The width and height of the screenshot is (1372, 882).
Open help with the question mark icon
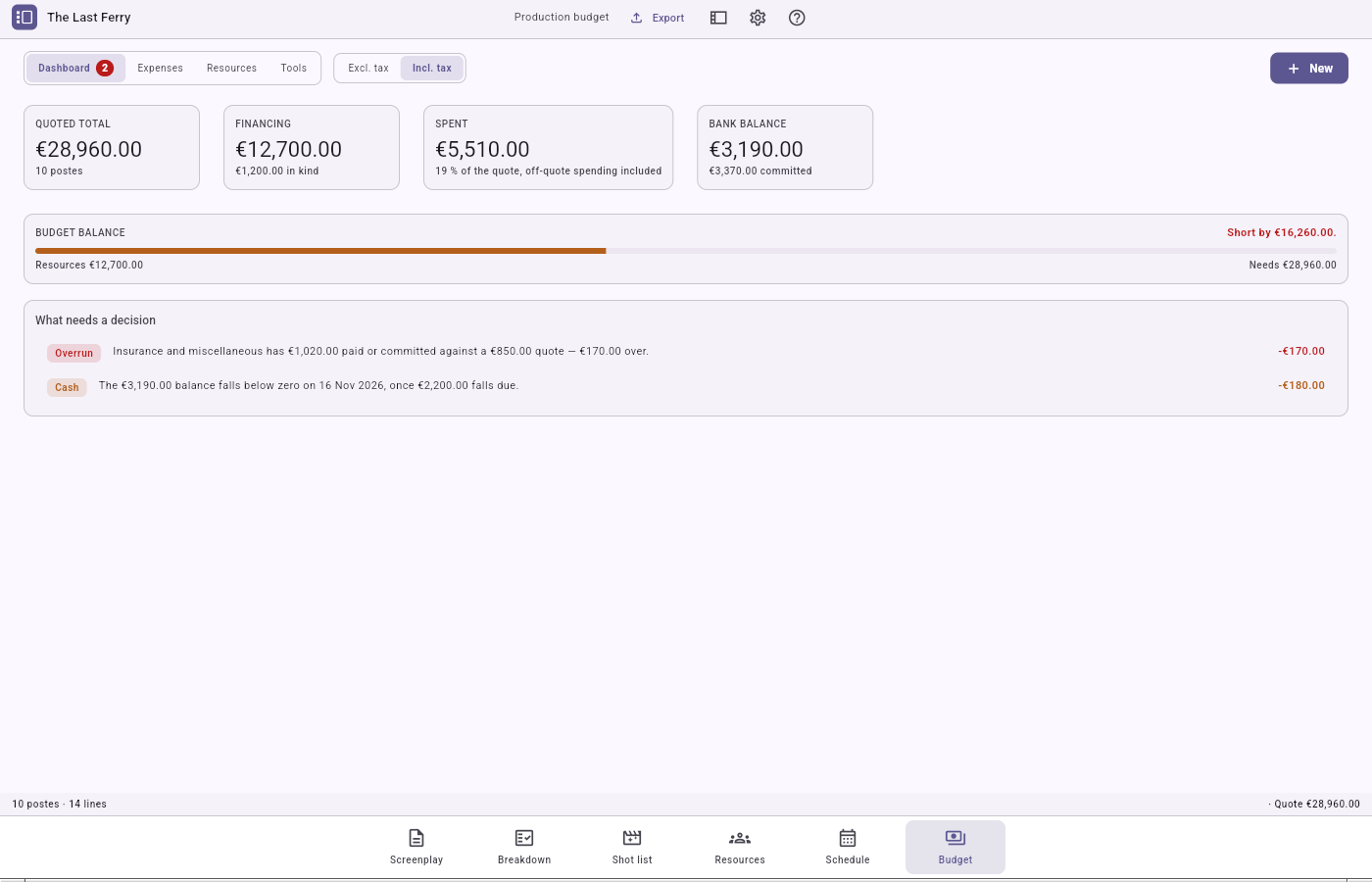(x=797, y=18)
